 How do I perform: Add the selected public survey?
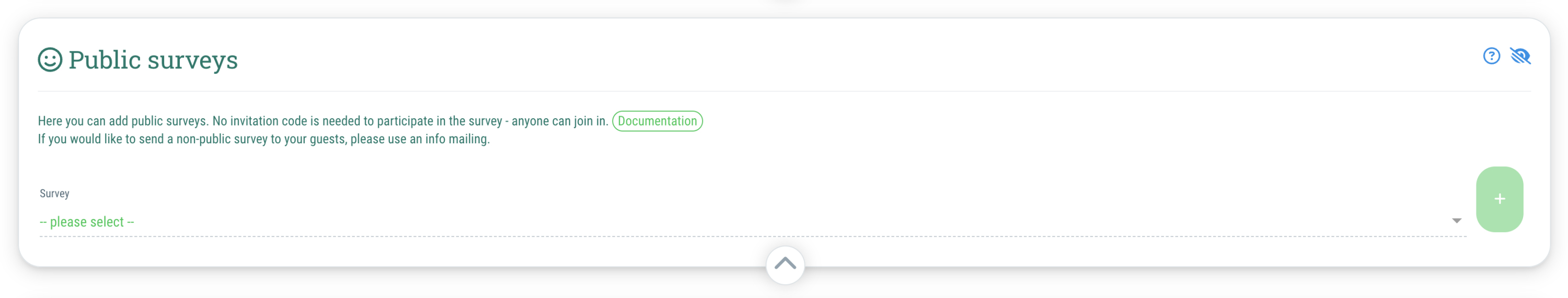click(x=1499, y=199)
